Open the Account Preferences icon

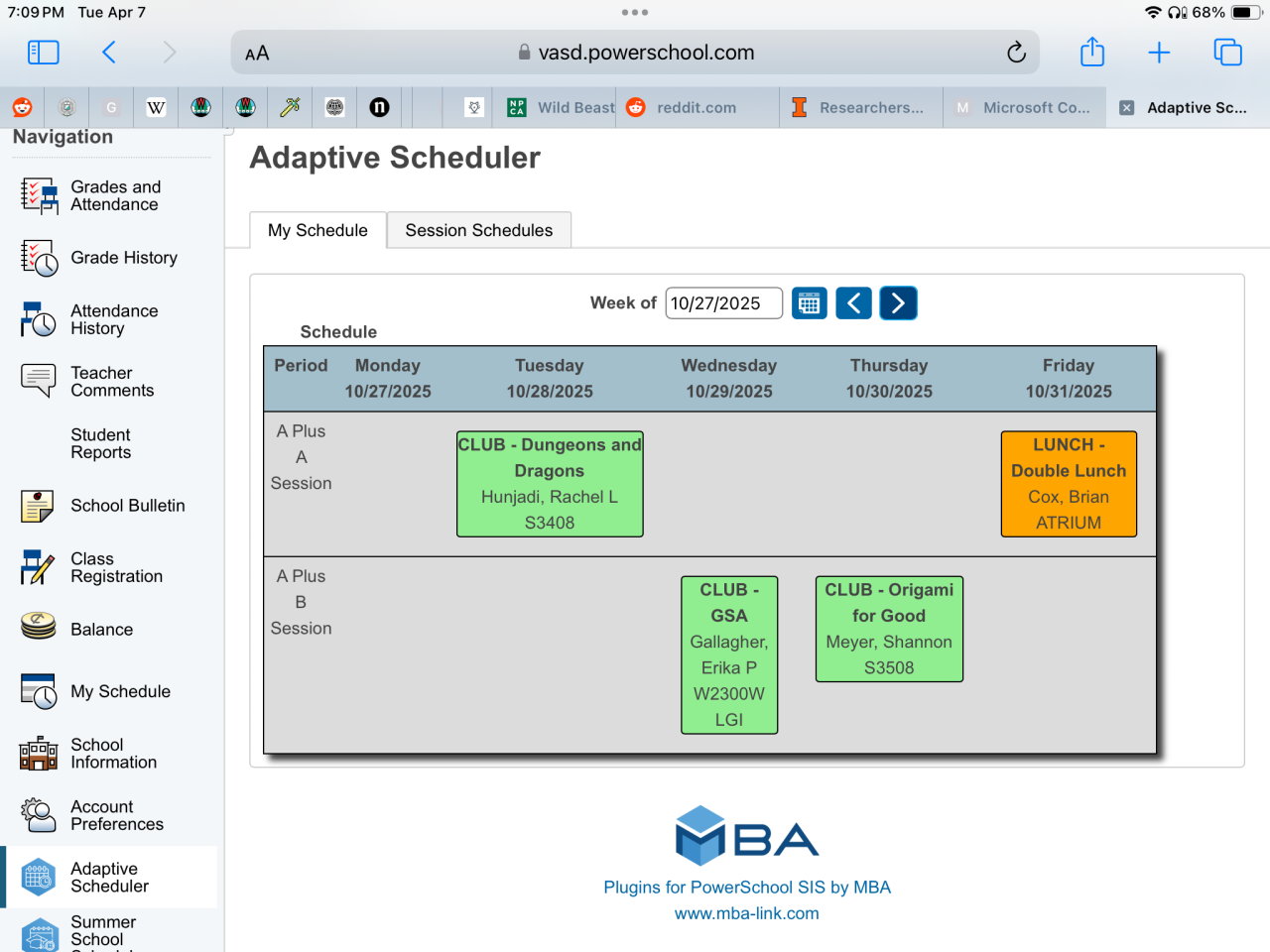click(x=39, y=815)
